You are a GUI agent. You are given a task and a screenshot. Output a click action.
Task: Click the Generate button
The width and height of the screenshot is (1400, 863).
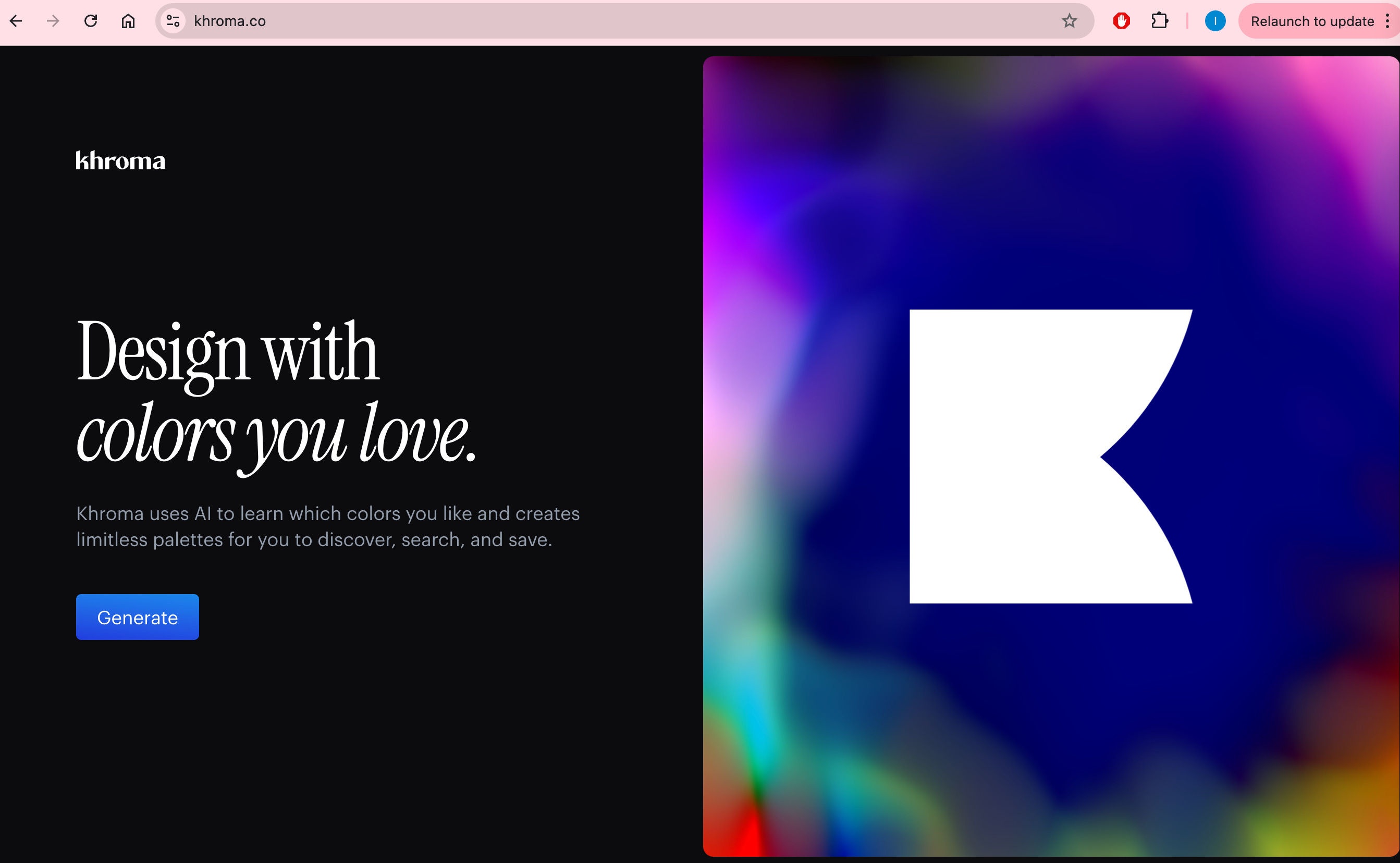coord(138,617)
